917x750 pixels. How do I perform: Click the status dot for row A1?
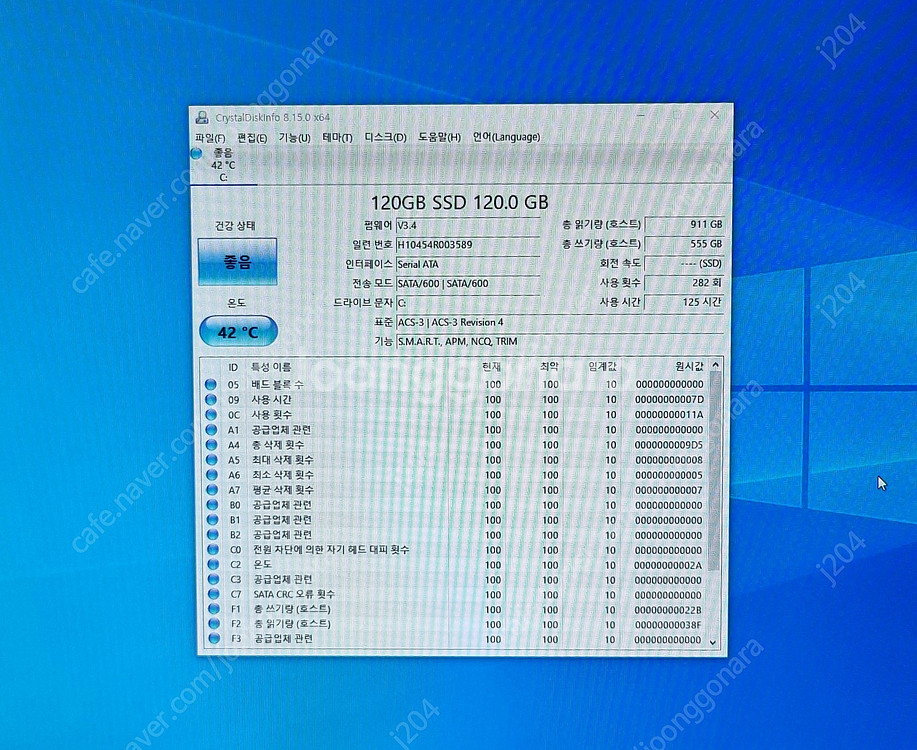[x=211, y=430]
